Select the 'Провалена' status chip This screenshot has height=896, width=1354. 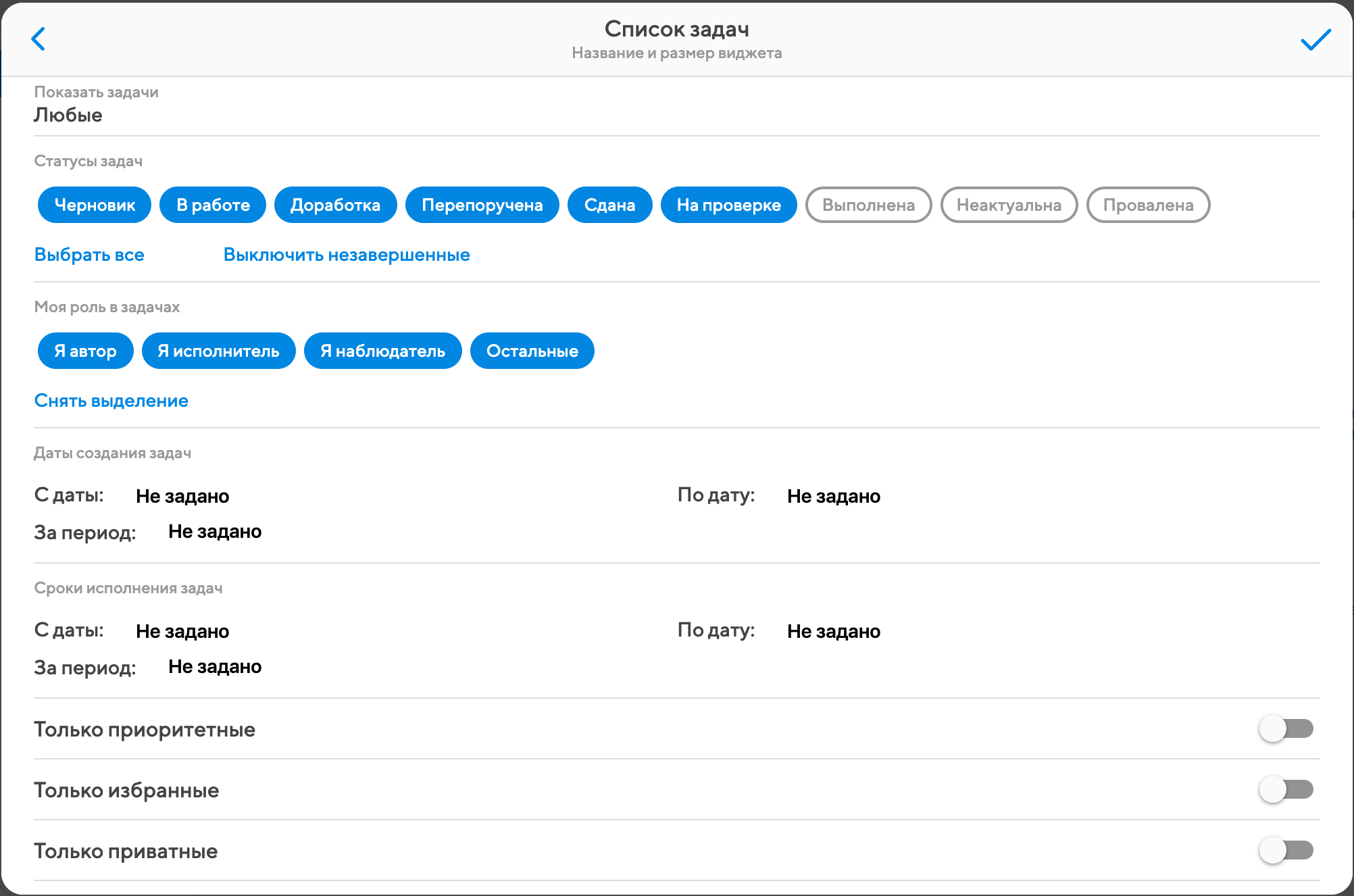click(x=1148, y=205)
